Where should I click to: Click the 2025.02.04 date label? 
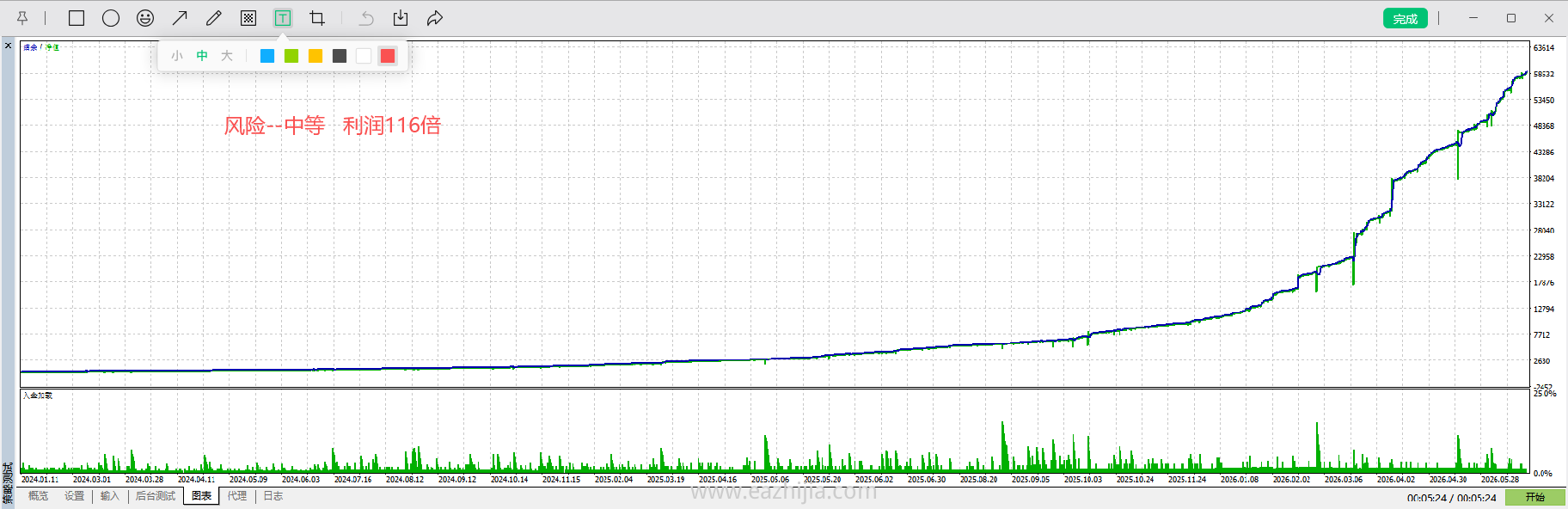[614, 480]
